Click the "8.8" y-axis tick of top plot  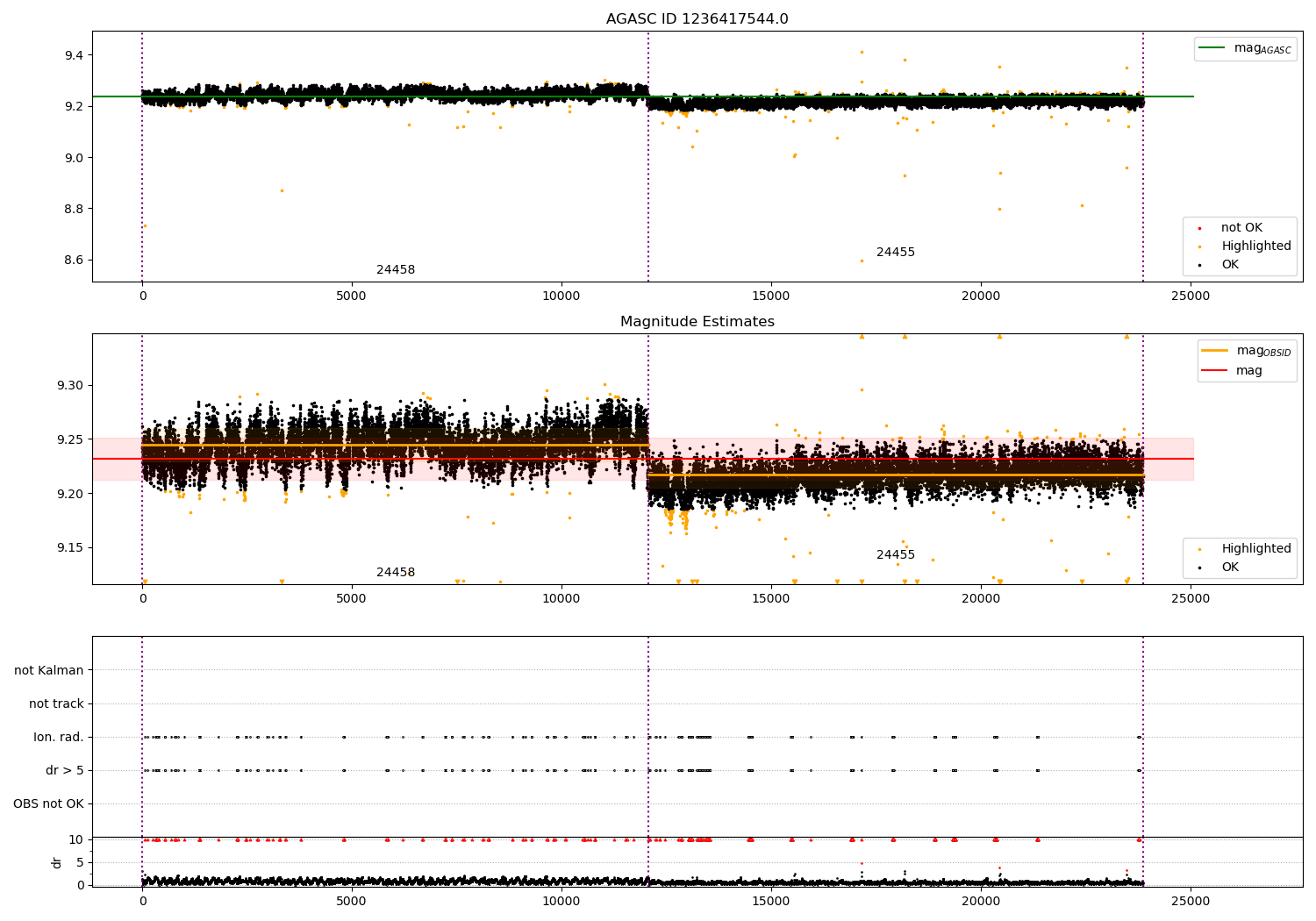click(x=75, y=209)
